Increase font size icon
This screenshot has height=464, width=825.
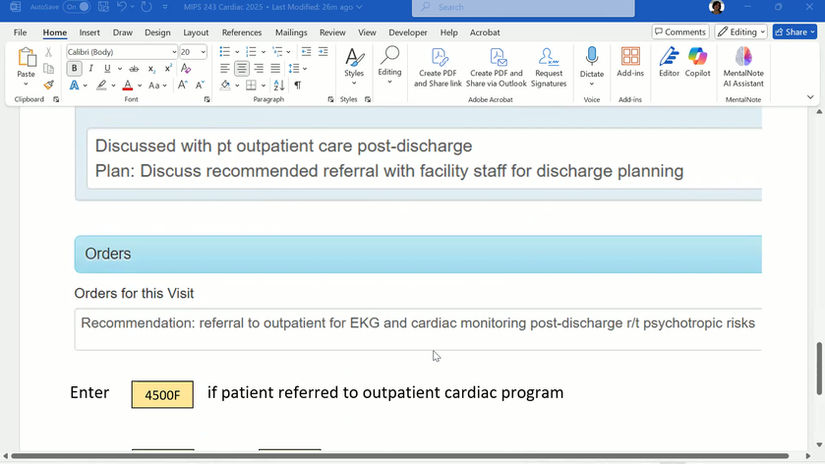click(183, 85)
